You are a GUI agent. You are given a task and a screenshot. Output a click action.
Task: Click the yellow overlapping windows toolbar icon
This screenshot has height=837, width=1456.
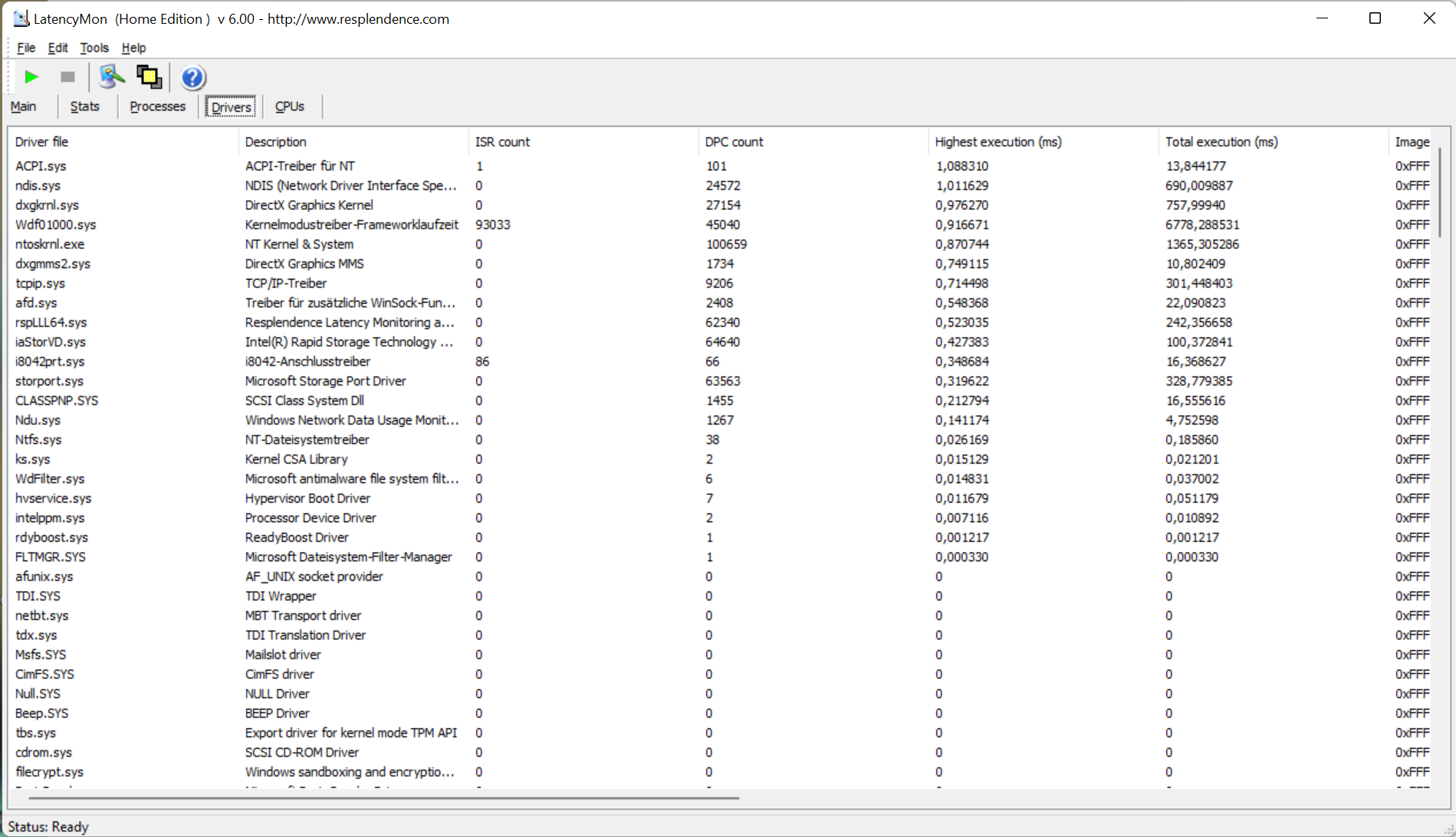149,77
